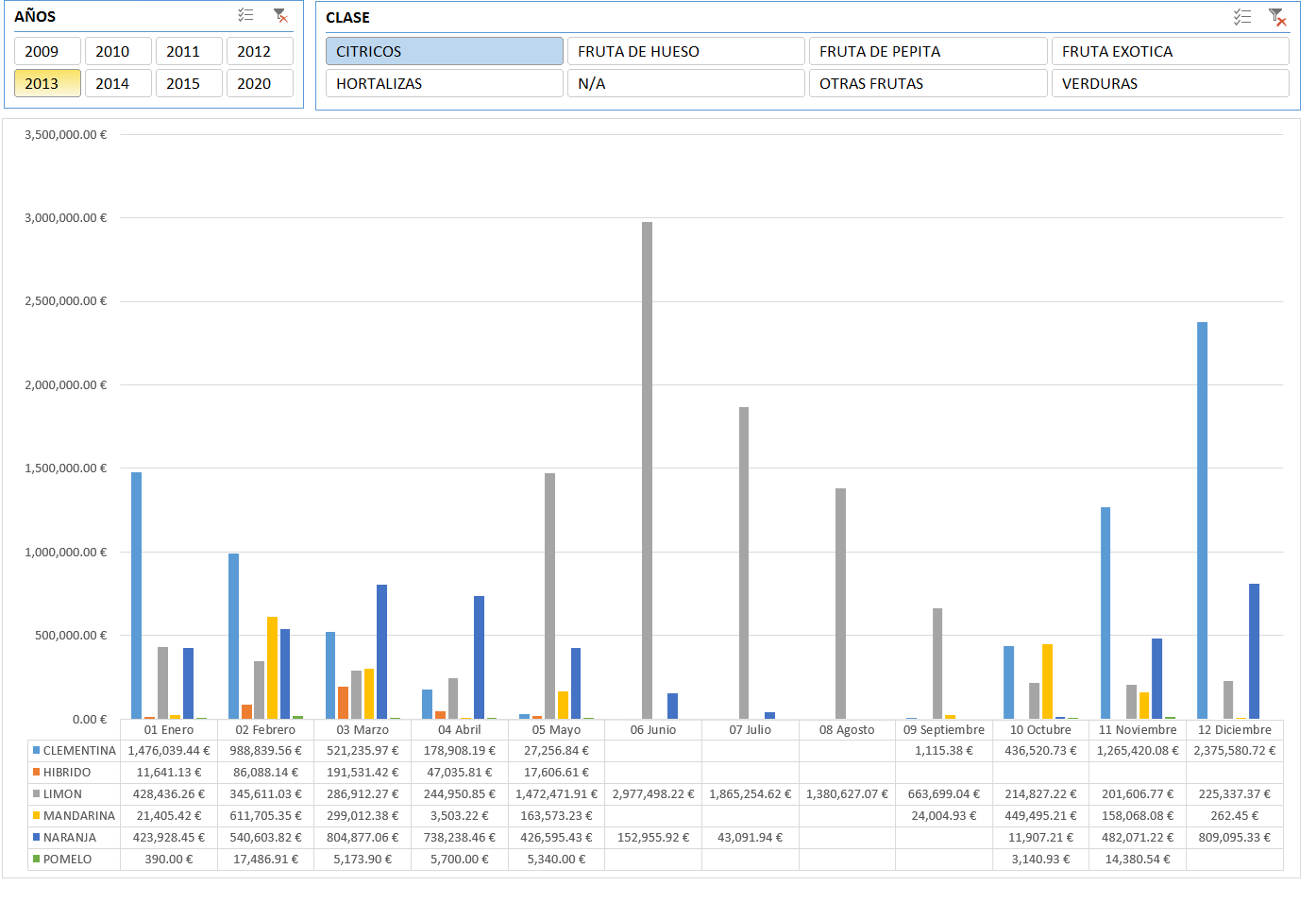Select the NARANJA legend entry
This screenshot has height=920, width=1316.
69,838
